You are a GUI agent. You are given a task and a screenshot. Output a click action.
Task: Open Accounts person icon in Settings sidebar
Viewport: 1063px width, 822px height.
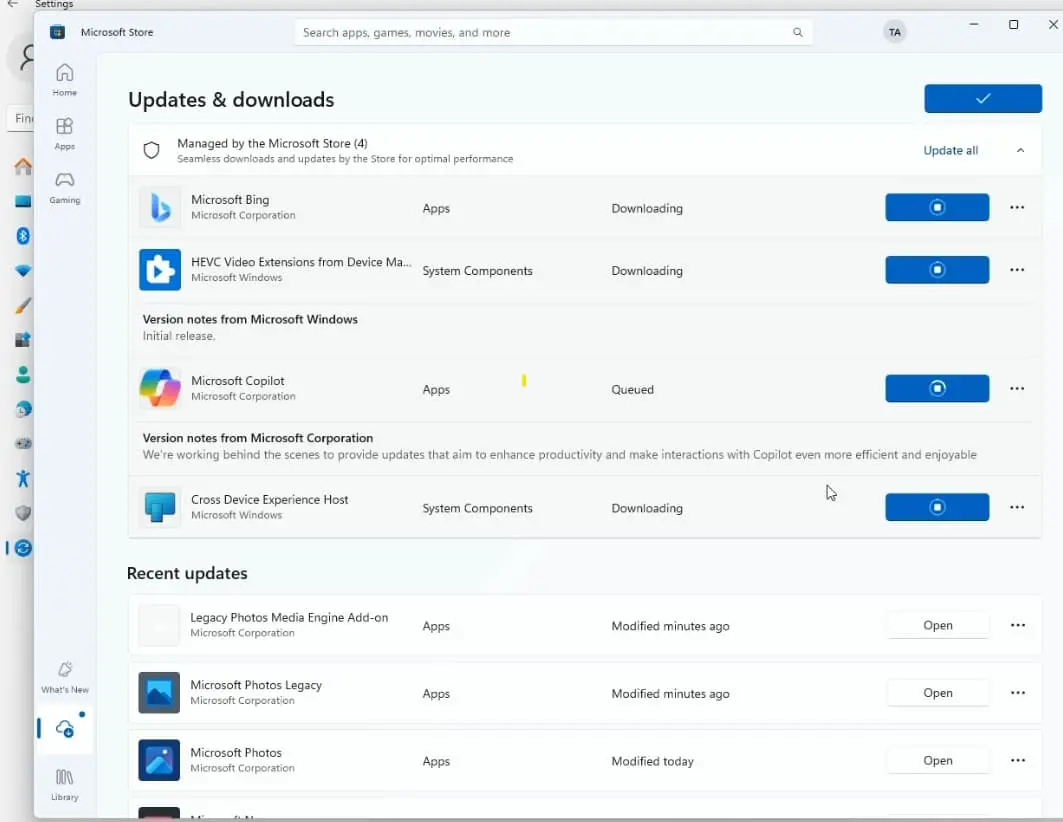coord(23,375)
